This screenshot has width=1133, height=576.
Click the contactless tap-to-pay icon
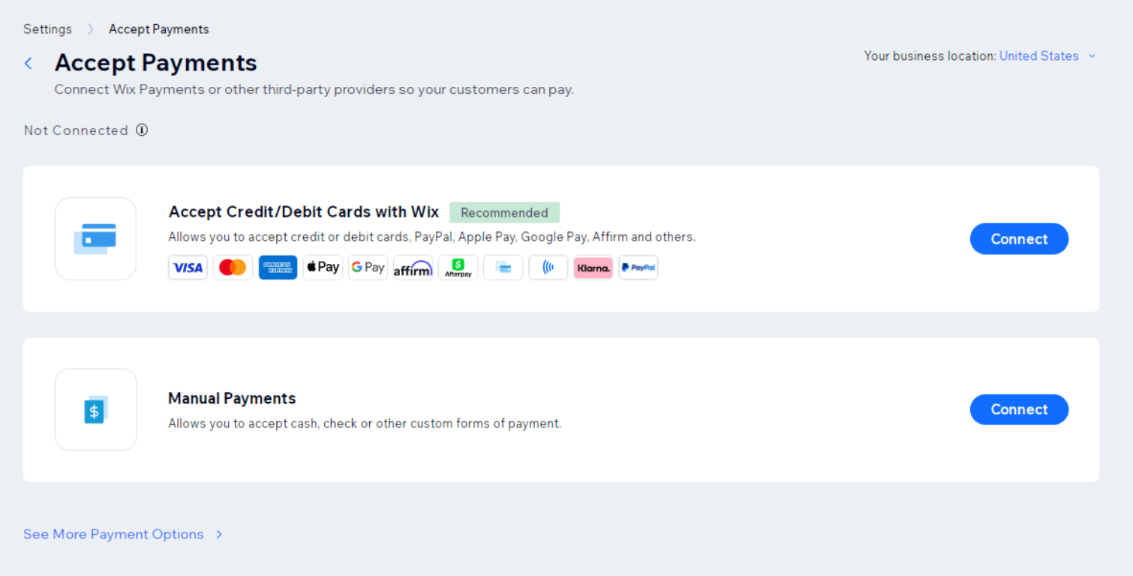(548, 268)
